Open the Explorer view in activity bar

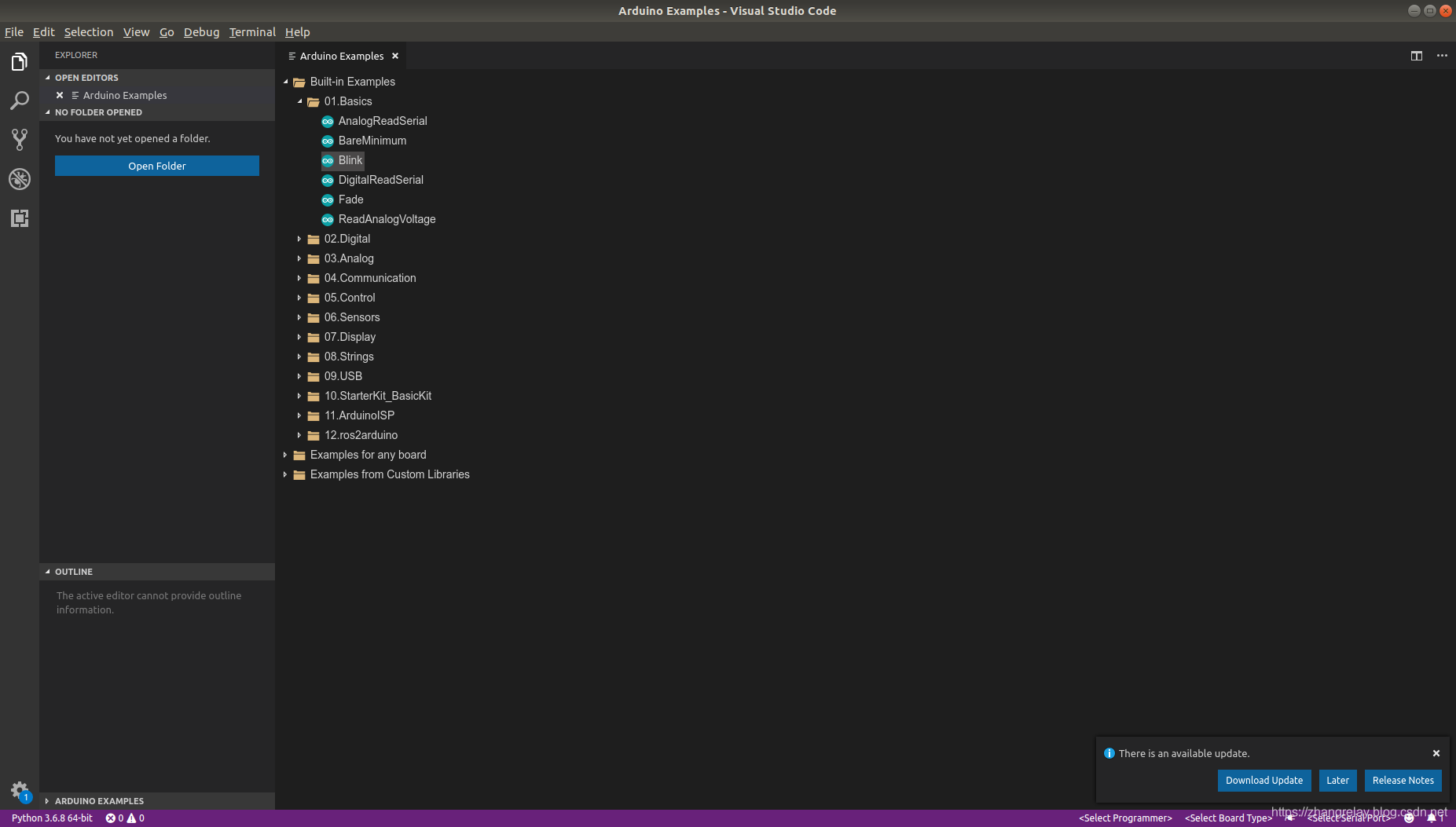click(x=20, y=61)
